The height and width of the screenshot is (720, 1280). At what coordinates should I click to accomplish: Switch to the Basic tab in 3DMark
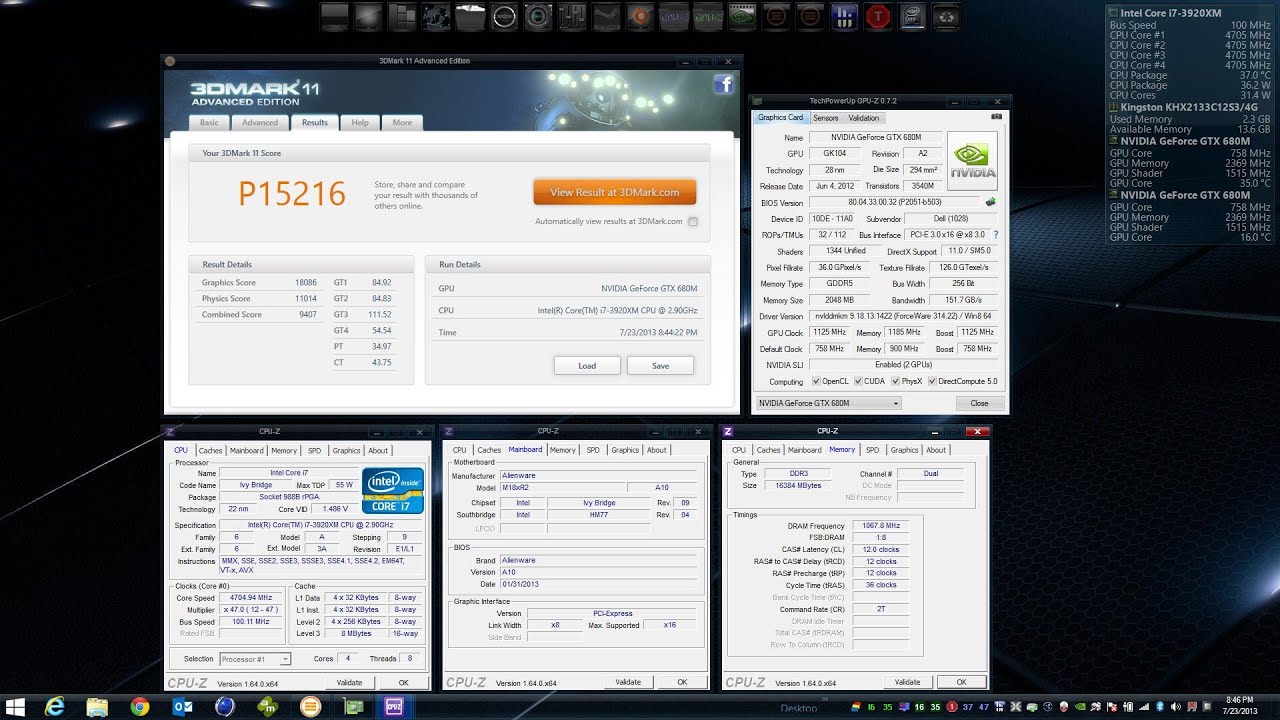coord(209,123)
